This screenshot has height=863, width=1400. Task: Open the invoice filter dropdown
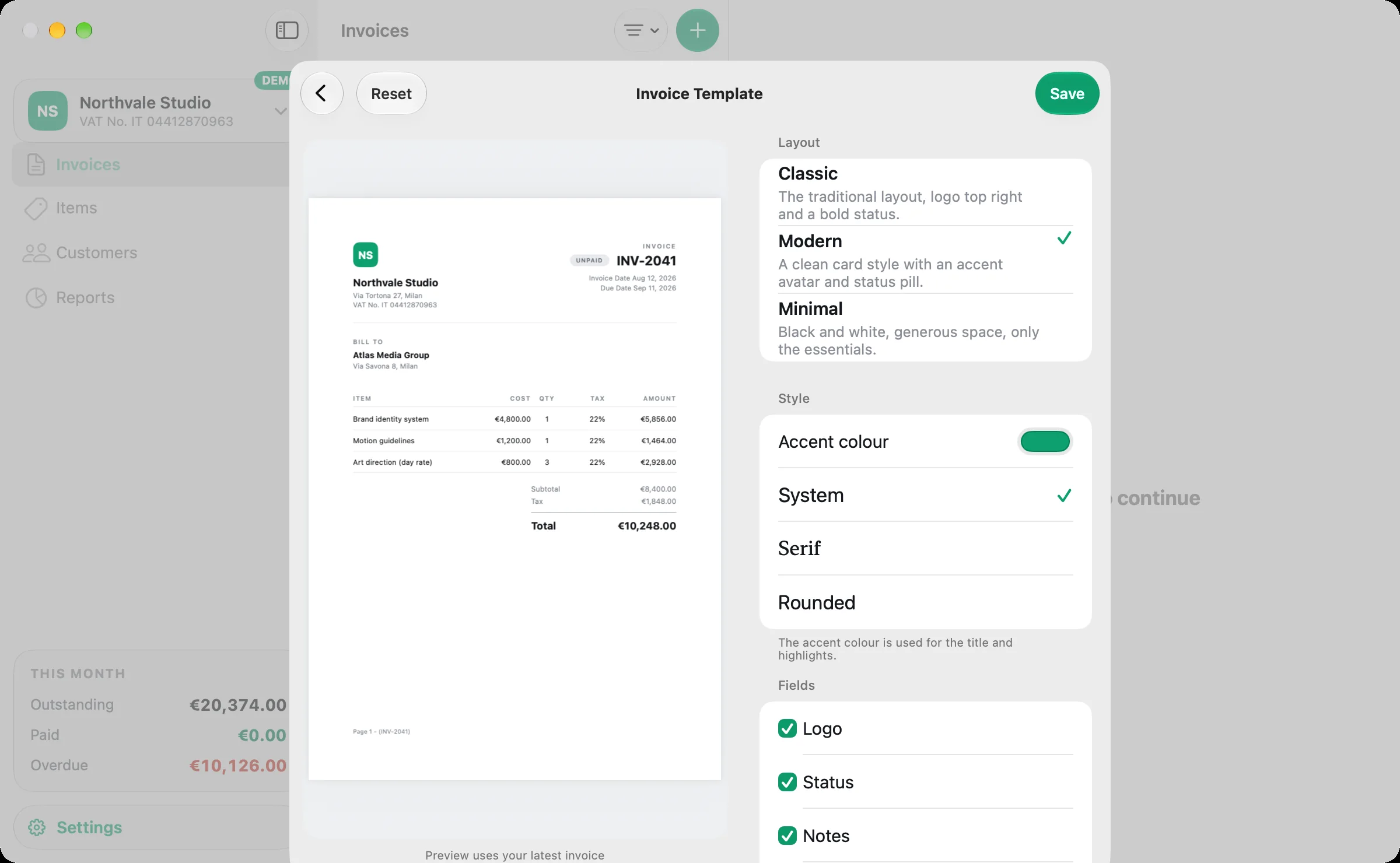[x=641, y=30]
